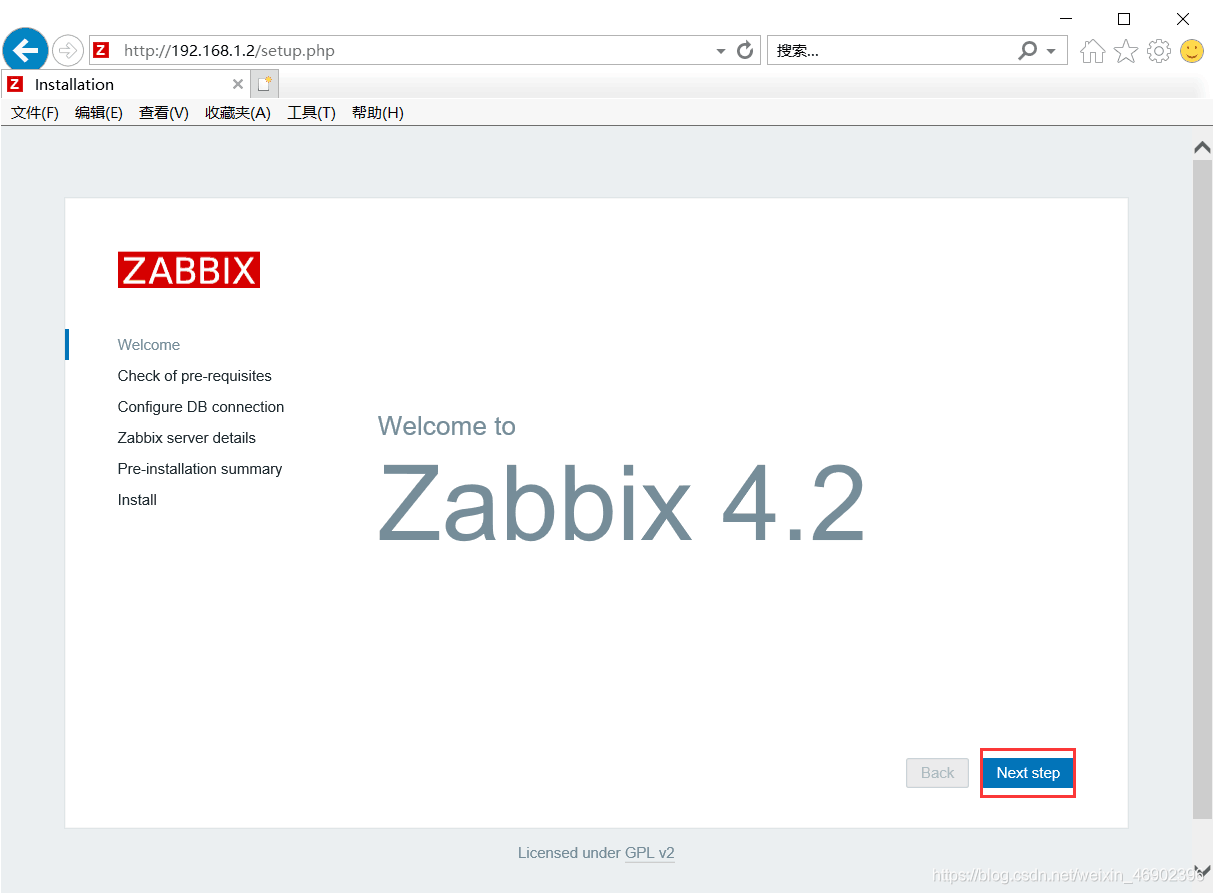Screen dimensions: 1214x894
Task: Click the Zabbix favicon in address bar
Action: [x=101, y=50]
